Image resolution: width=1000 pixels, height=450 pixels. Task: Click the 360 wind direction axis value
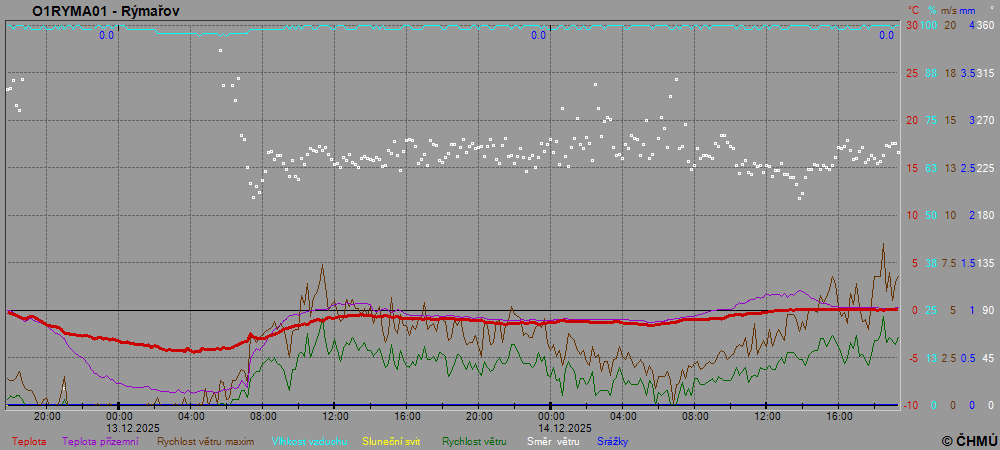985,25
